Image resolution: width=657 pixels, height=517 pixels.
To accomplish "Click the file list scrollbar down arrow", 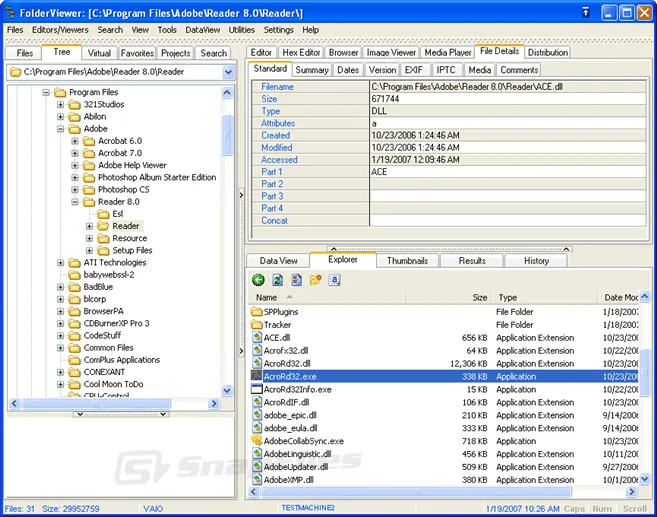I will [644, 478].
